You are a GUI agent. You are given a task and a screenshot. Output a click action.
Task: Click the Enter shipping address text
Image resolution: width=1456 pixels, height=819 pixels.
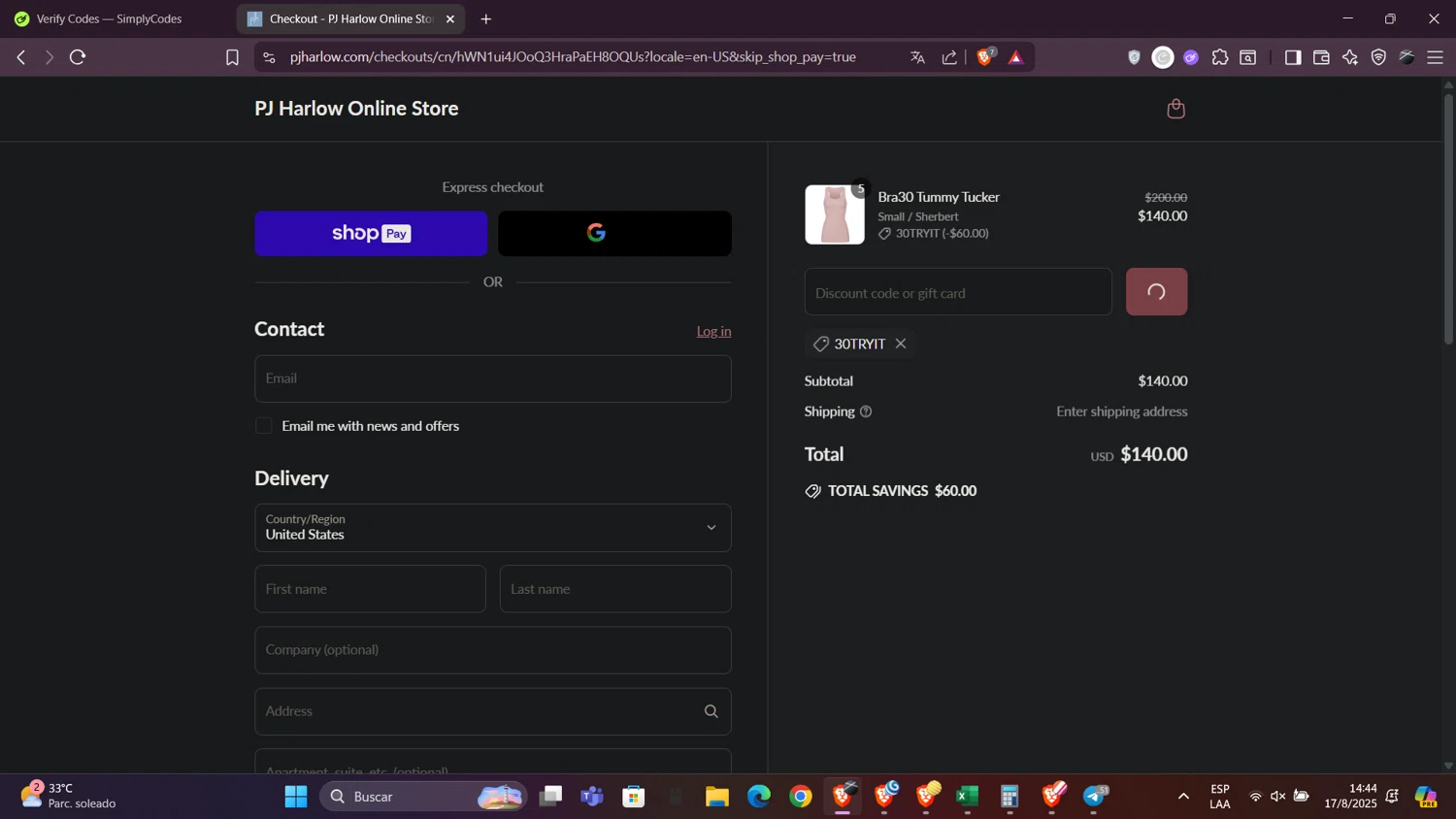point(1122,411)
